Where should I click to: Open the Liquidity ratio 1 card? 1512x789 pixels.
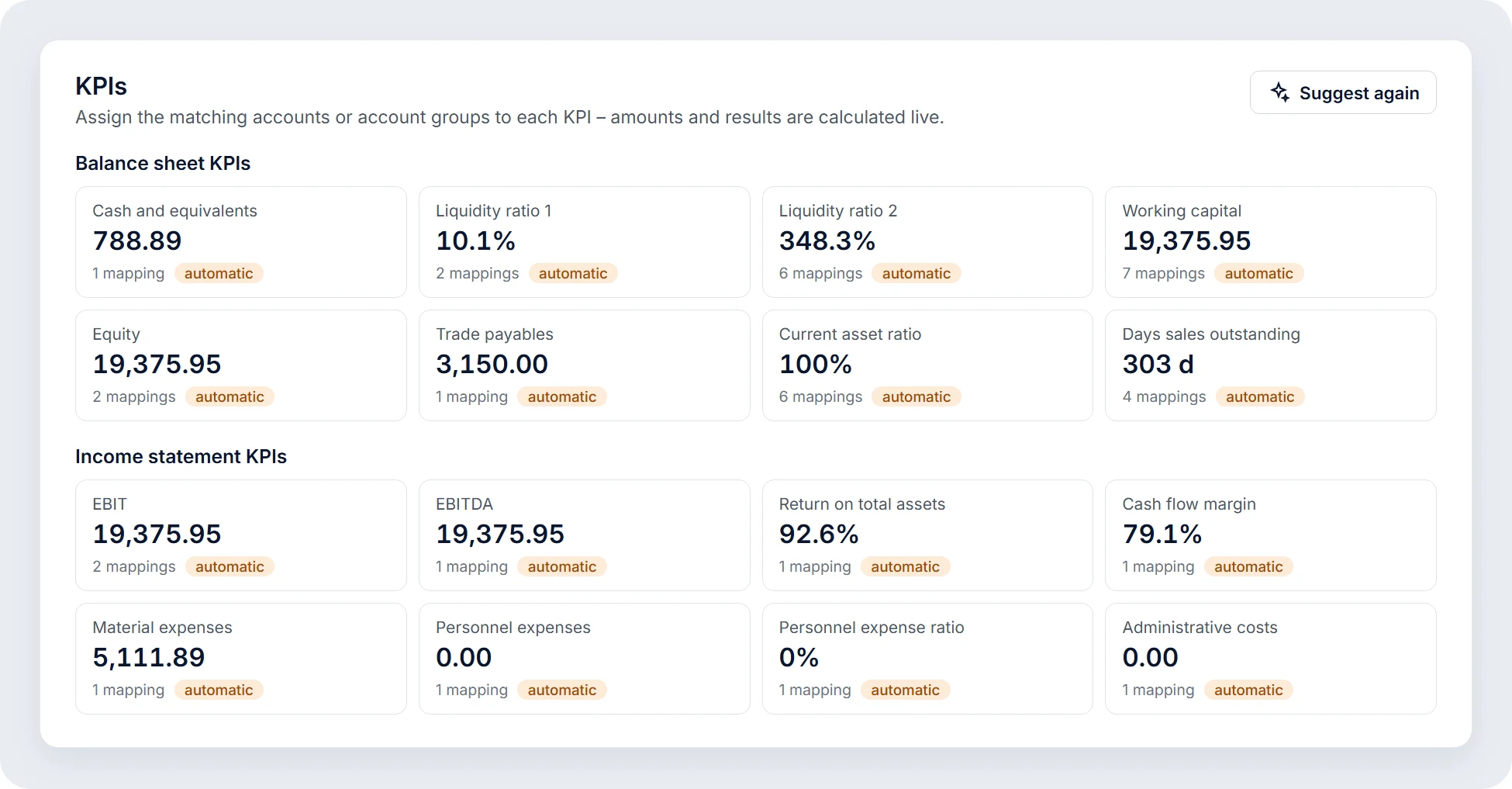pyautogui.click(x=585, y=242)
